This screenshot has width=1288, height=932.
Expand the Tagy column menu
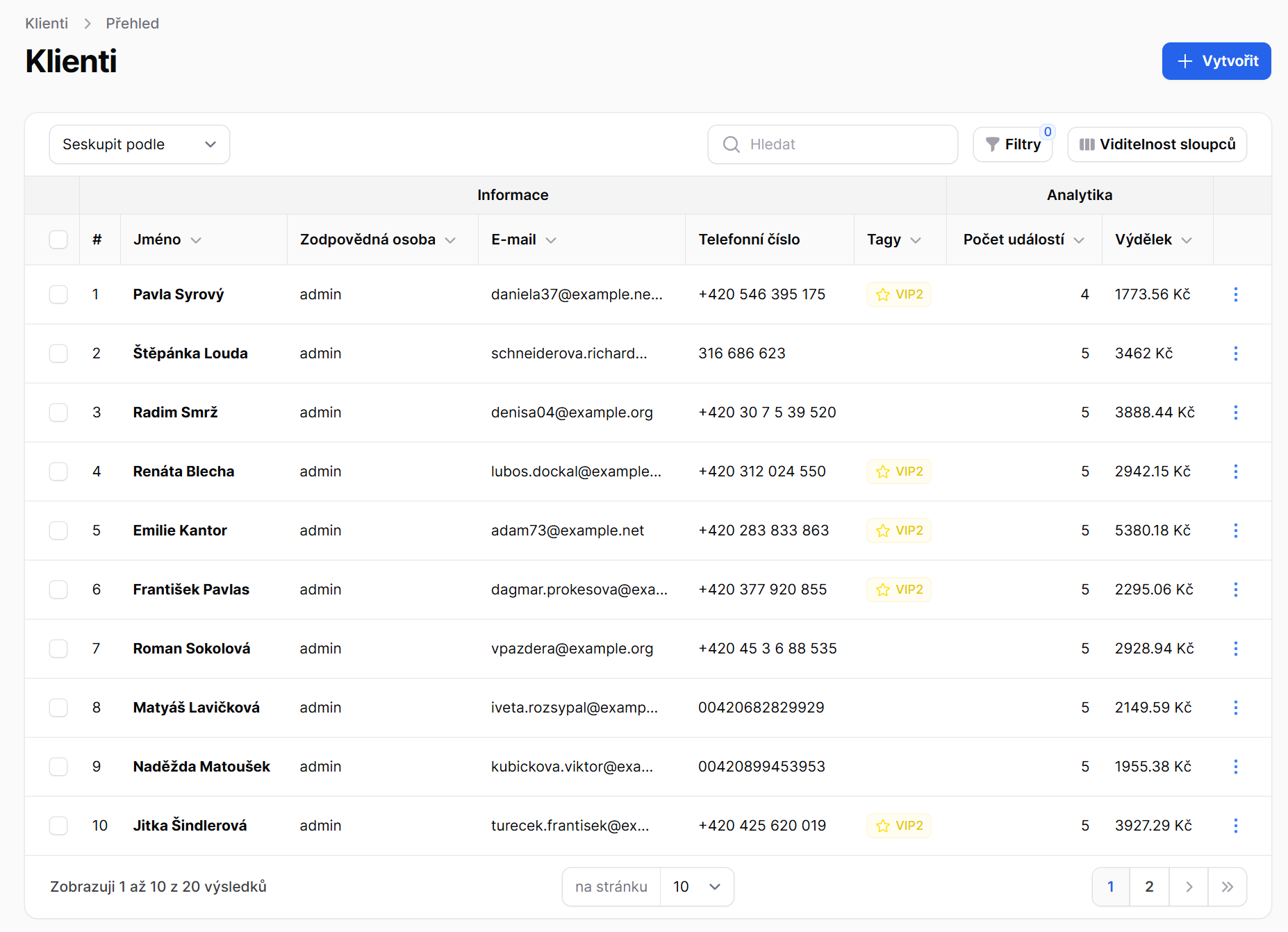coord(916,240)
